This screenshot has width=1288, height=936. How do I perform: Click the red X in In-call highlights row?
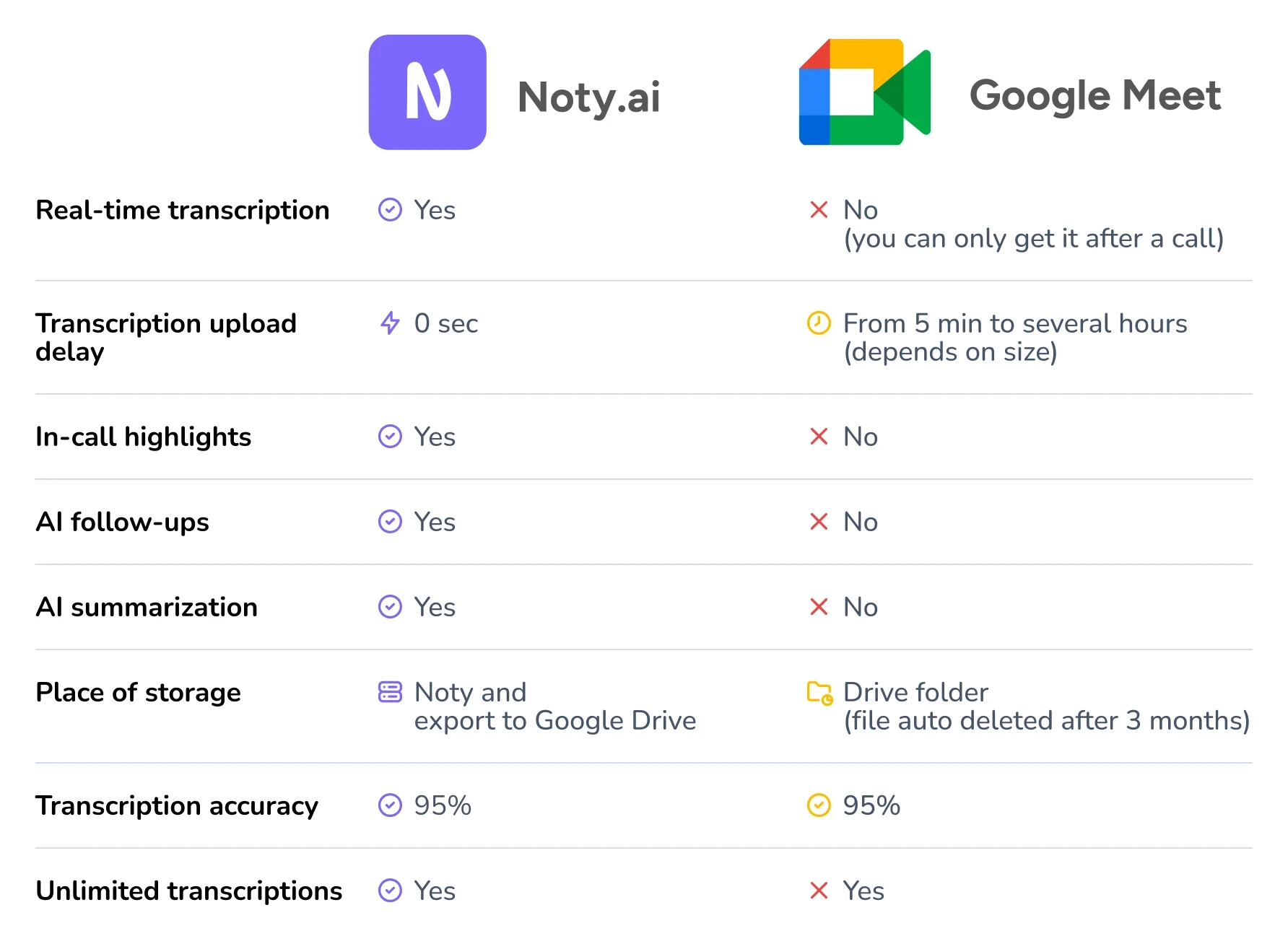[x=819, y=436]
